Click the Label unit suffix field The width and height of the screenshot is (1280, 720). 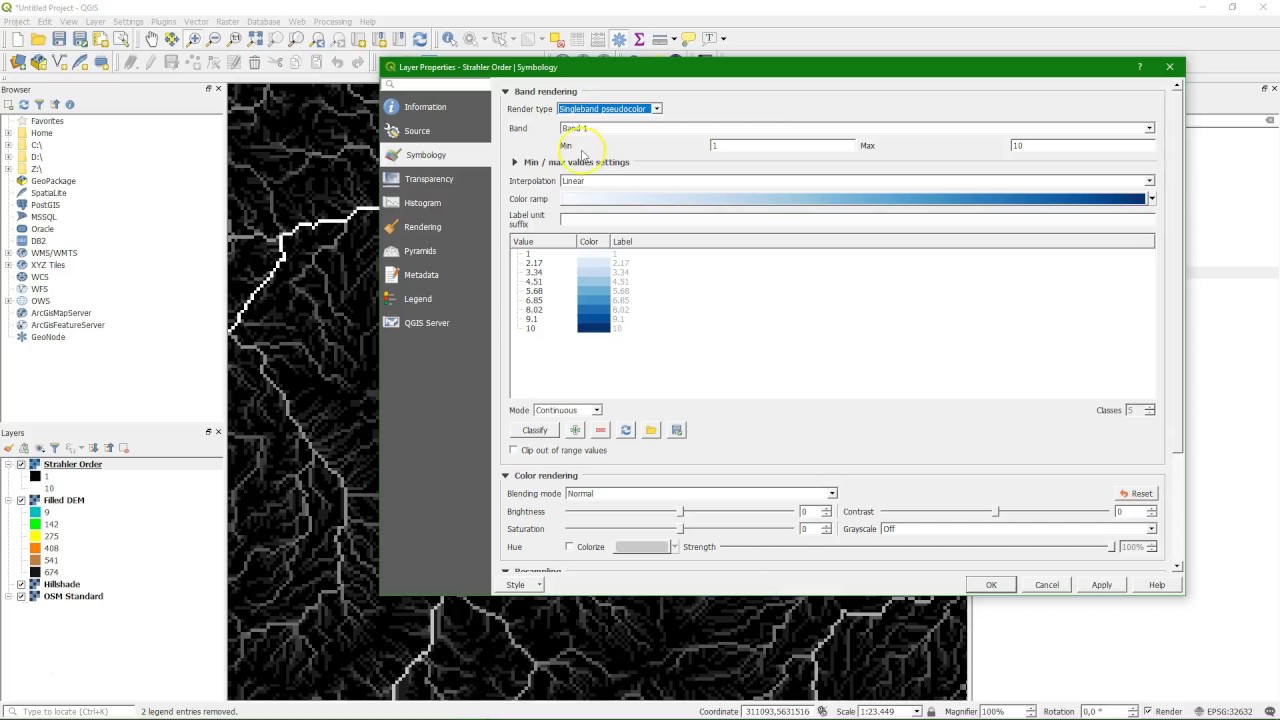857,220
